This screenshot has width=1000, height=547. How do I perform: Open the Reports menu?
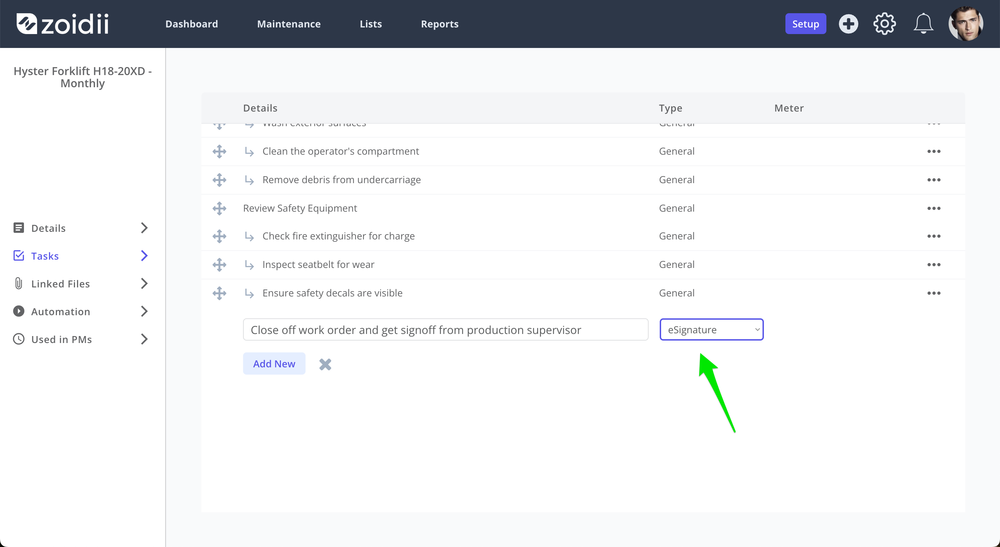coord(439,24)
